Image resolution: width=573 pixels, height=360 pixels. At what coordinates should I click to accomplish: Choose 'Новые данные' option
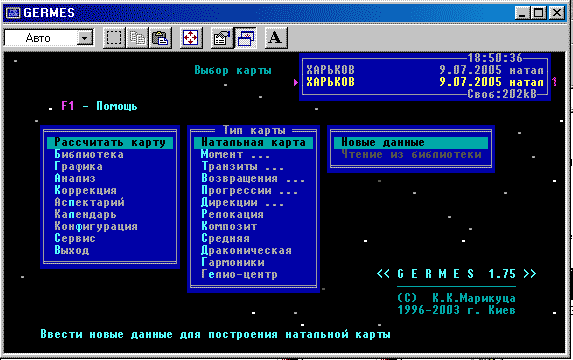411,142
